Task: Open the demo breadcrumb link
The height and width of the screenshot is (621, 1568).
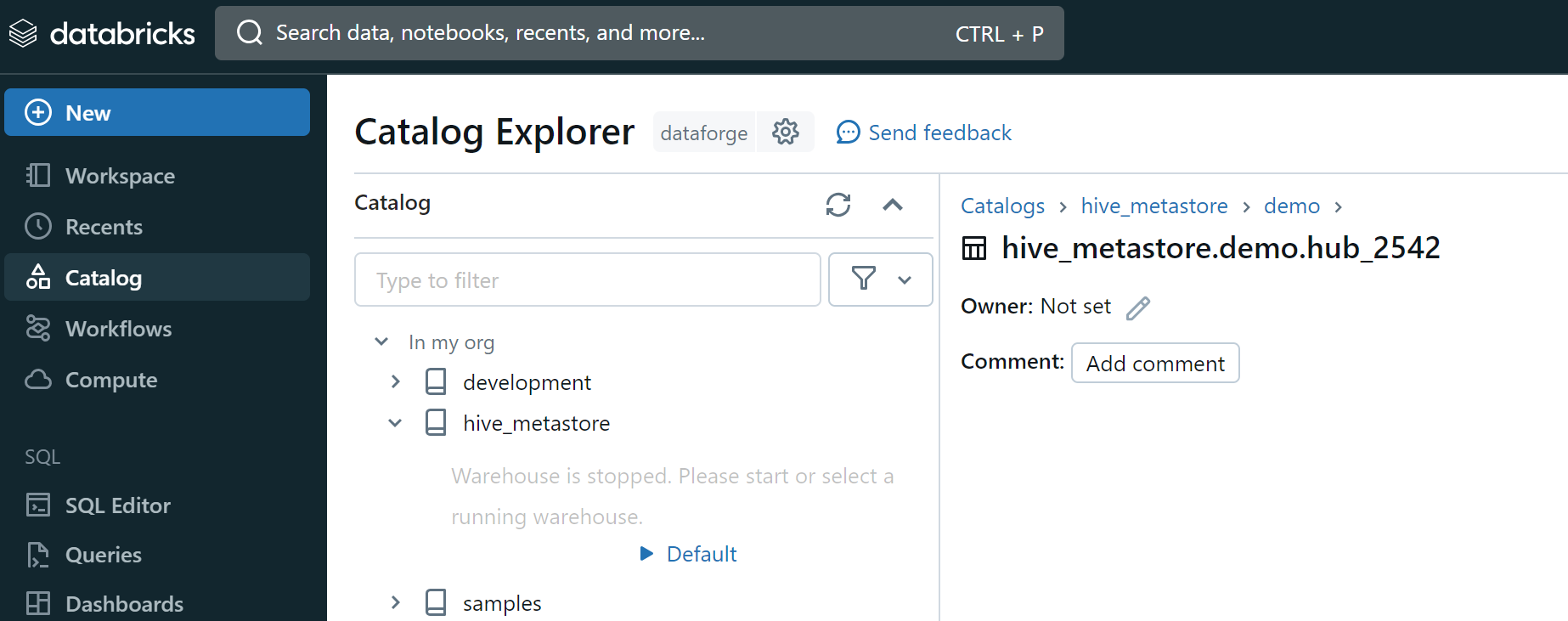Action: [1292, 206]
